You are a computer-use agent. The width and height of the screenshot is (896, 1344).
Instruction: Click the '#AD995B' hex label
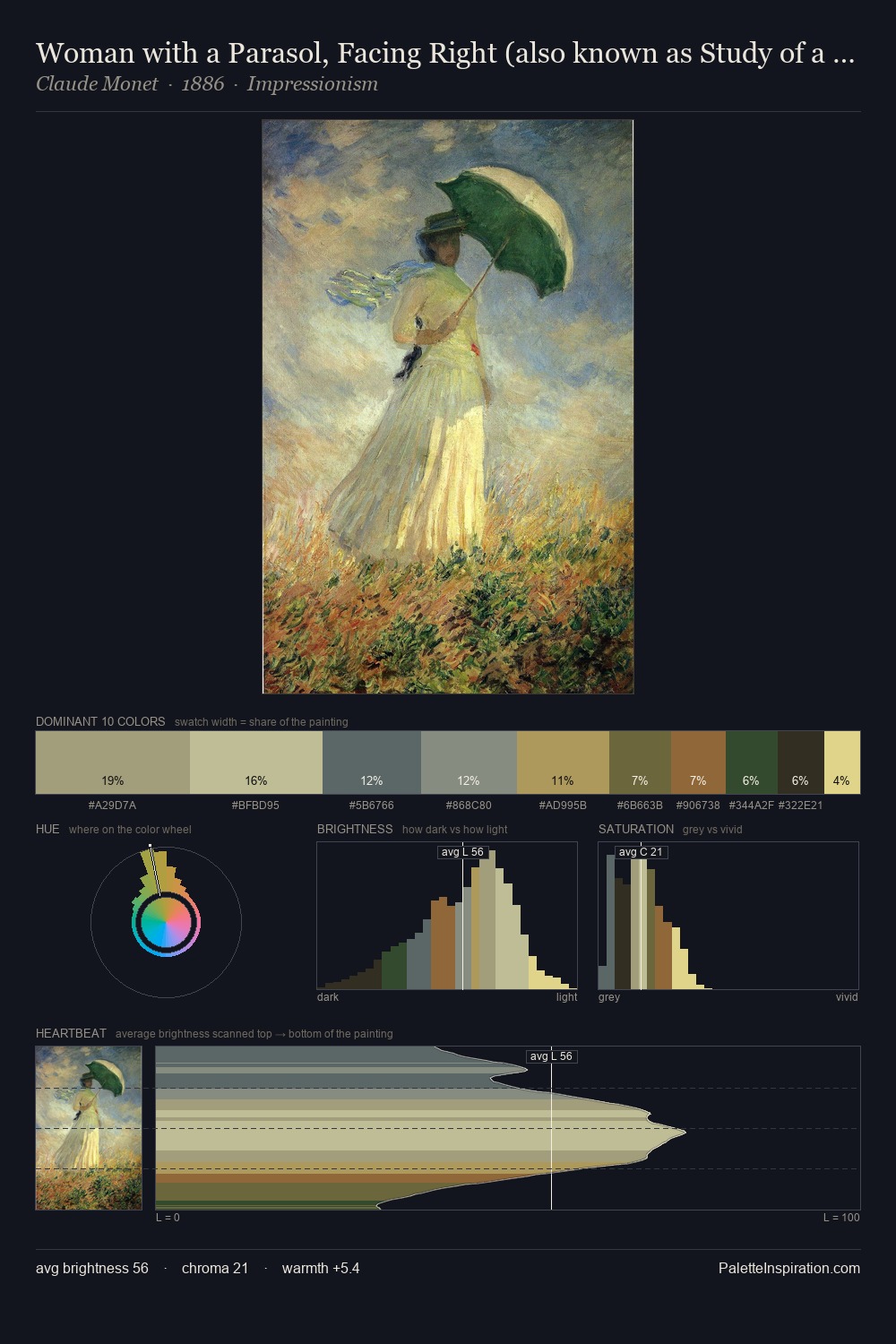tap(563, 805)
